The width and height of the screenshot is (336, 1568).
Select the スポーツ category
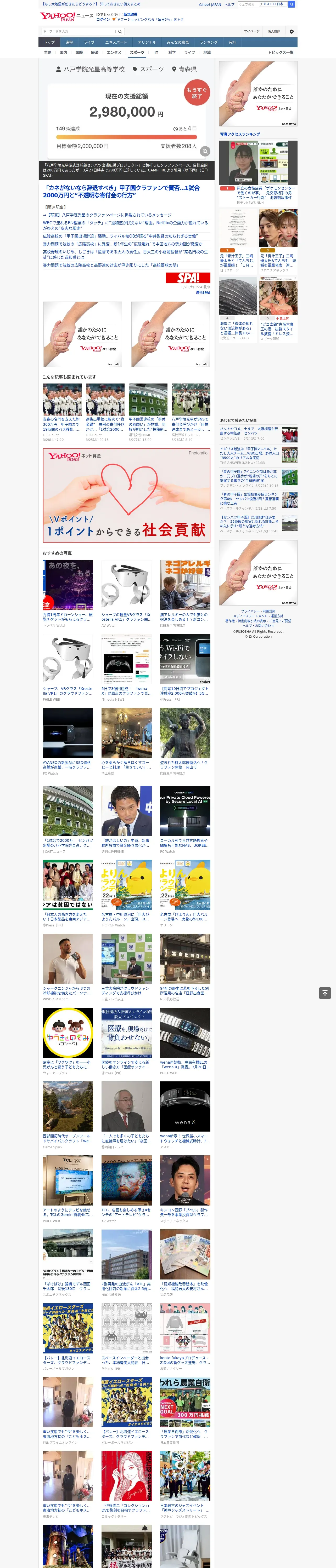[x=137, y=52]
